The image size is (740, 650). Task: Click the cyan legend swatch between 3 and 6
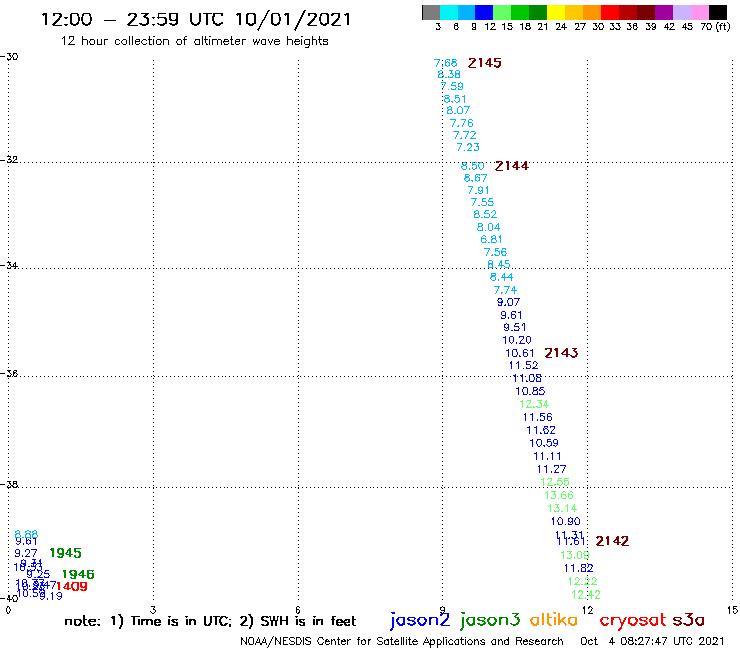click(448, 12)
